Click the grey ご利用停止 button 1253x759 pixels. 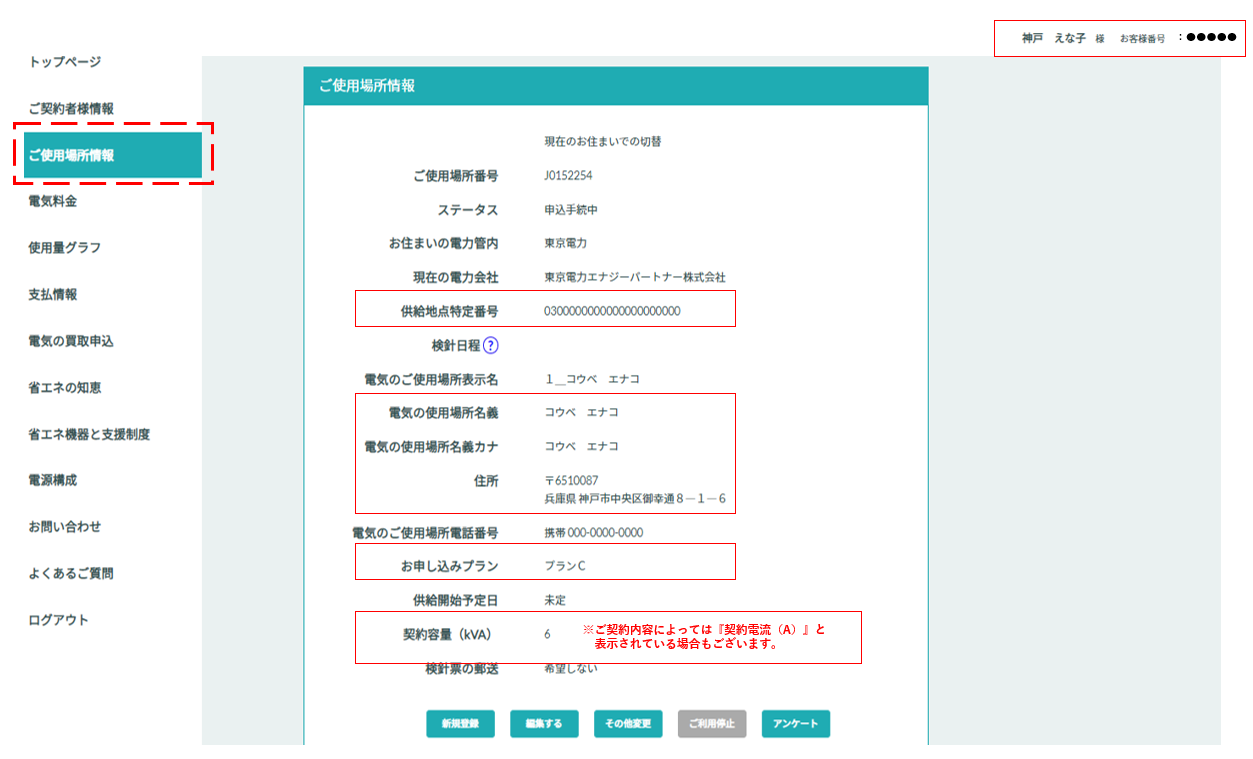coord(711,724)
